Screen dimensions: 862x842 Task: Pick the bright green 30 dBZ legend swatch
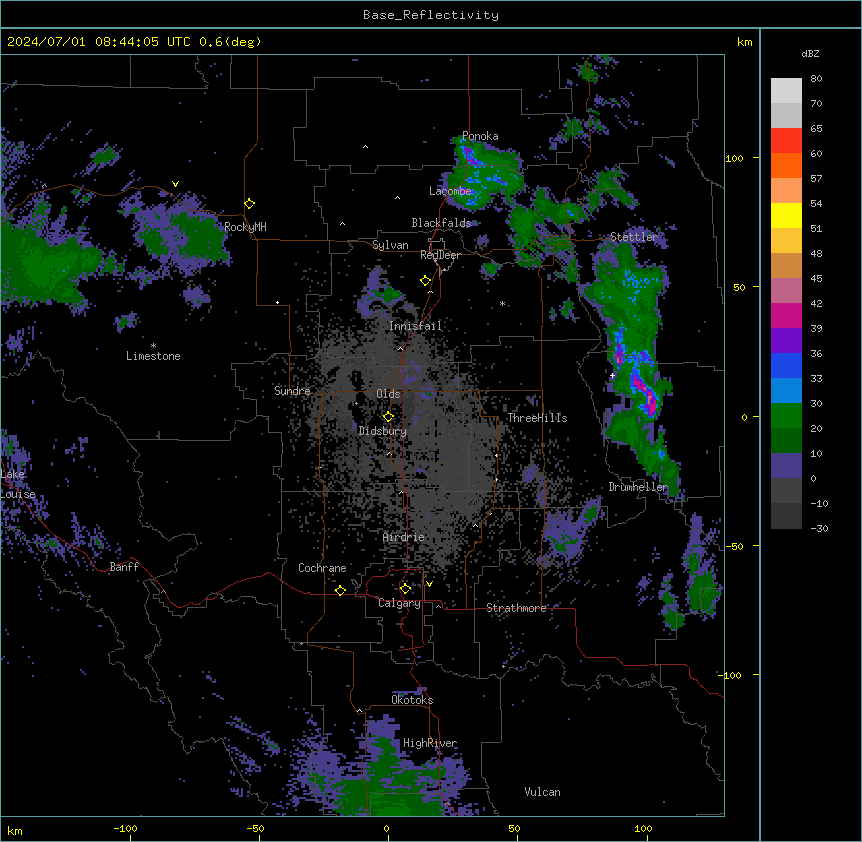point(786,416)
